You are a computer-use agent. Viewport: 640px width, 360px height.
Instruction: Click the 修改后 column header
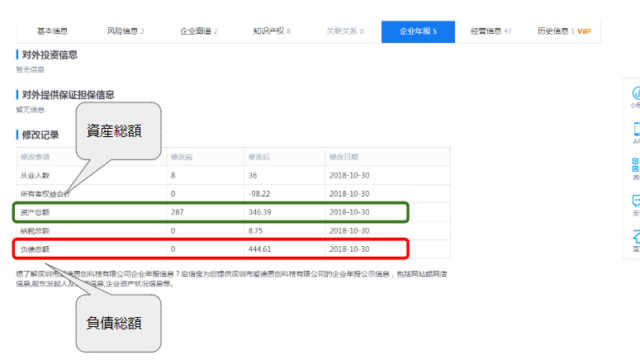pyautogui.click(x=259, y=157)
